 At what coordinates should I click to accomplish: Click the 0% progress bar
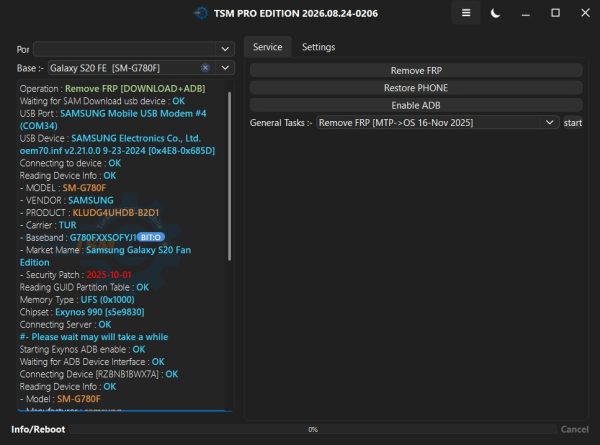313,429
